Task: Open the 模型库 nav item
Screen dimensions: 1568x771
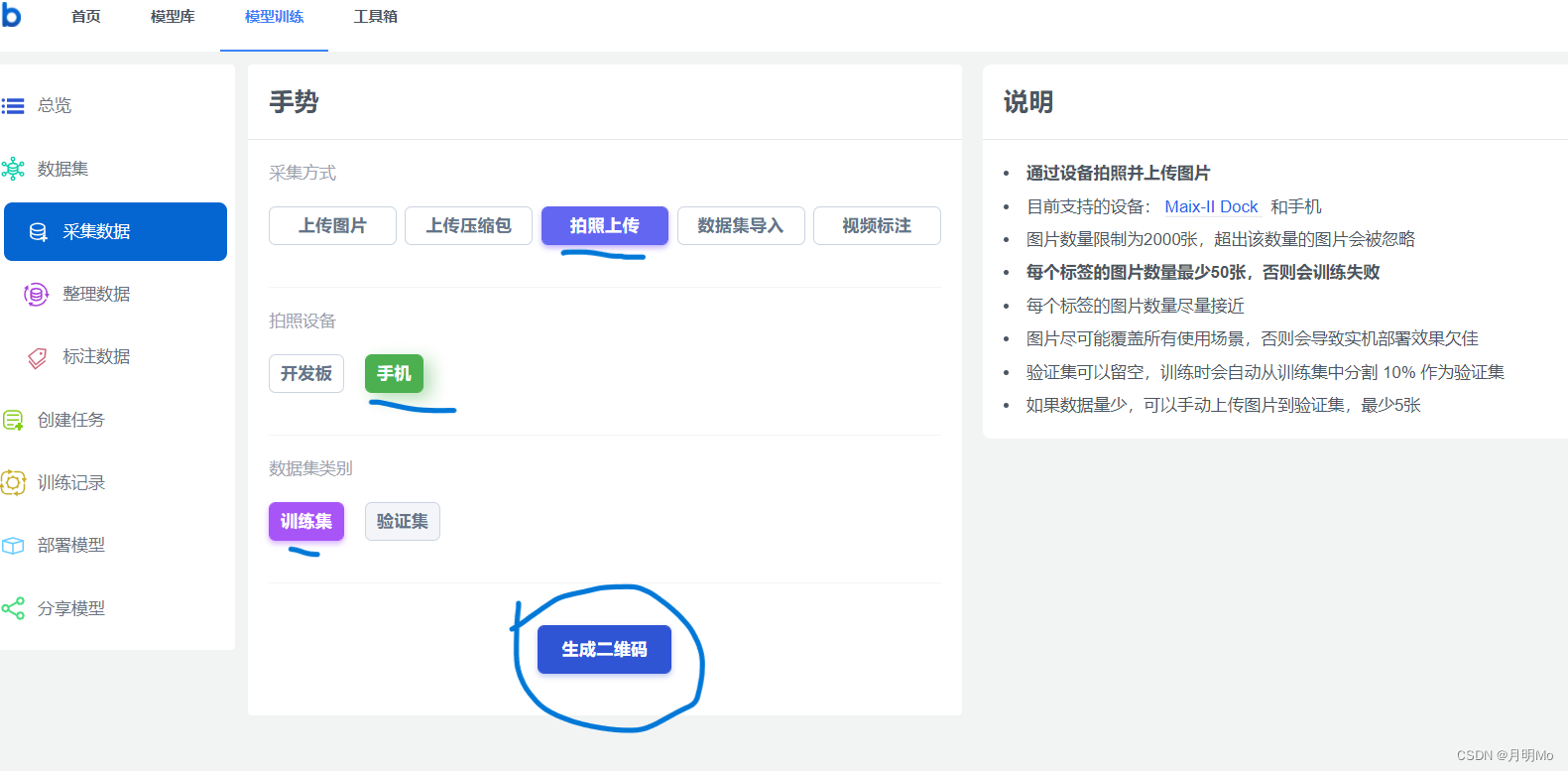Action: point(173,17)
